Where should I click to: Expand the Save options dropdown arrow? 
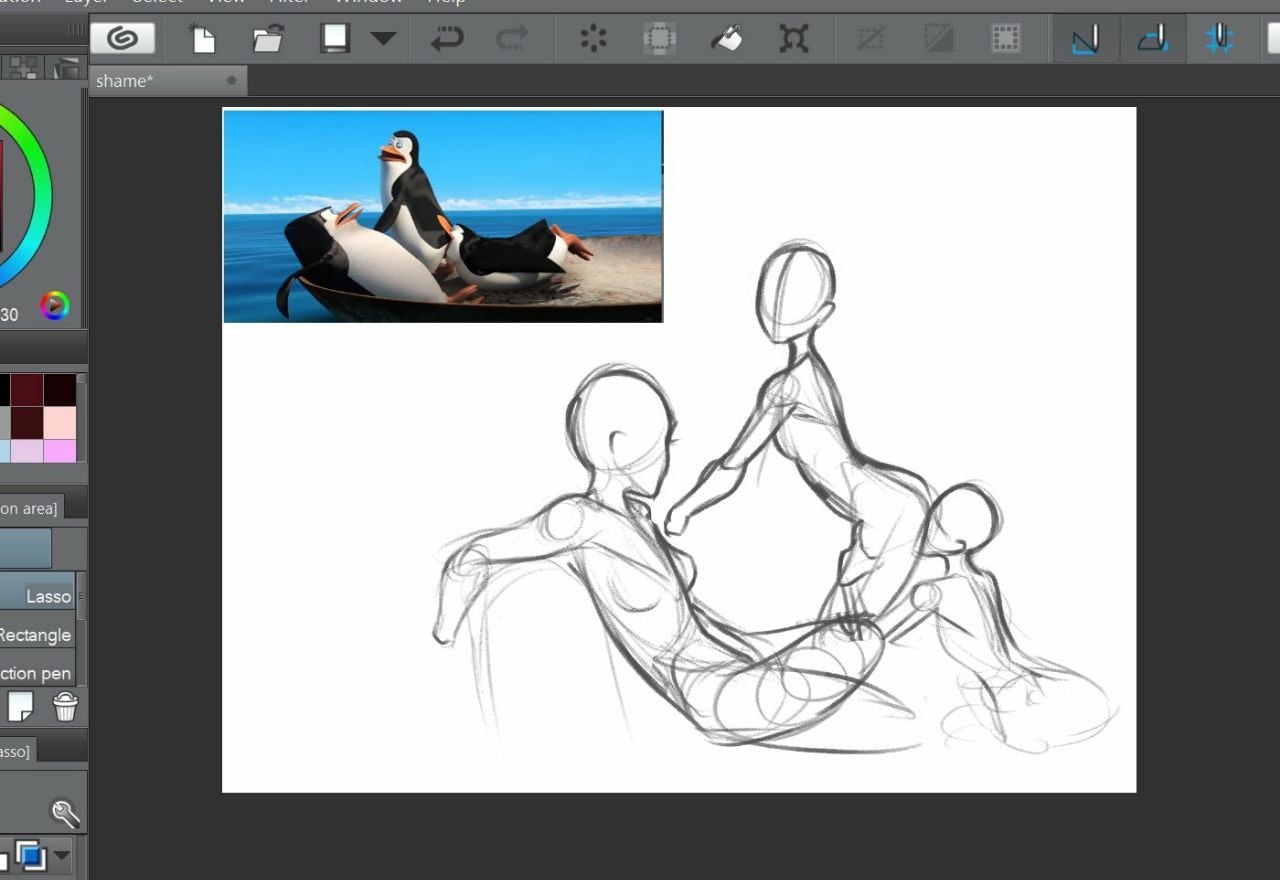(x=383, y=39)
